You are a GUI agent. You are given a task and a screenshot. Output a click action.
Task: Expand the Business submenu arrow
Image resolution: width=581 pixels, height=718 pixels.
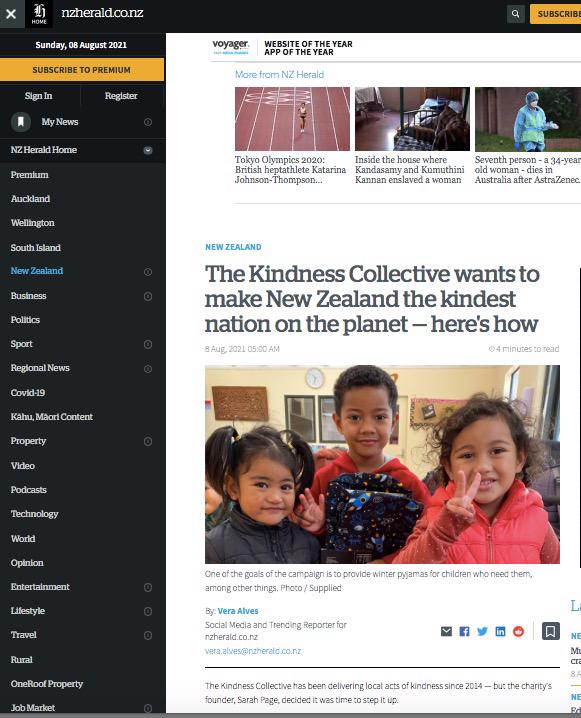148,296
